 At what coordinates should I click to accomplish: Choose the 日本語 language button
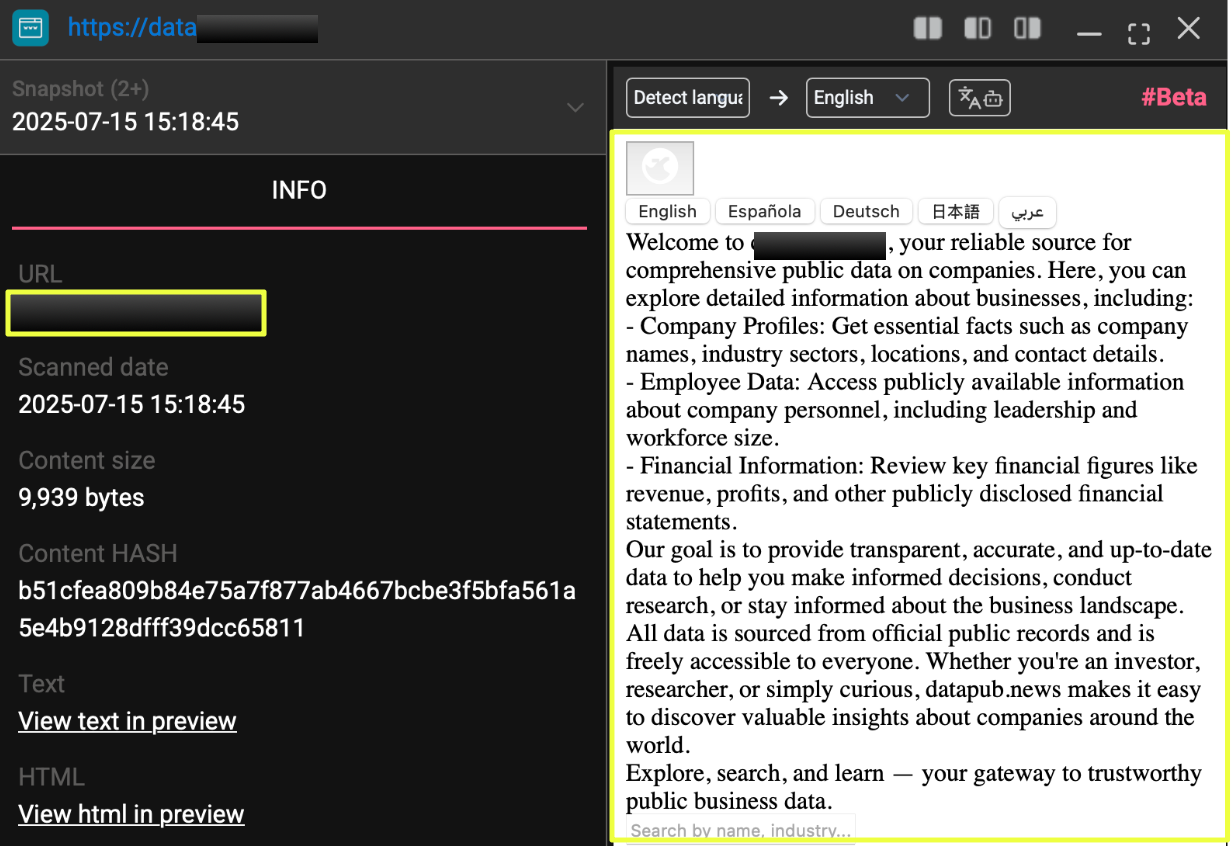click(955, 211)
